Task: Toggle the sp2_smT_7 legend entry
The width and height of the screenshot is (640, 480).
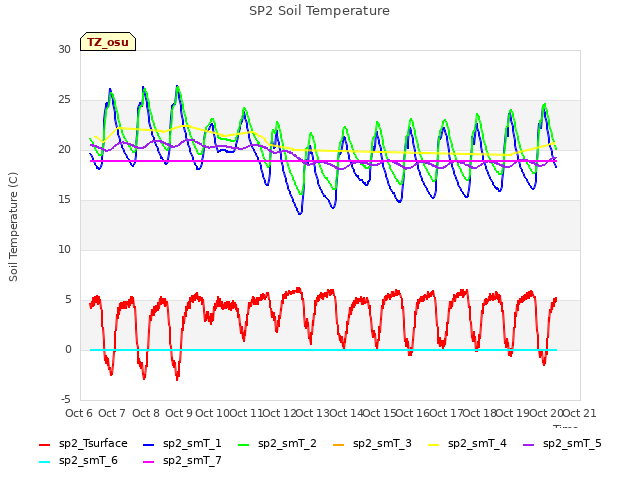Action: 182,460
